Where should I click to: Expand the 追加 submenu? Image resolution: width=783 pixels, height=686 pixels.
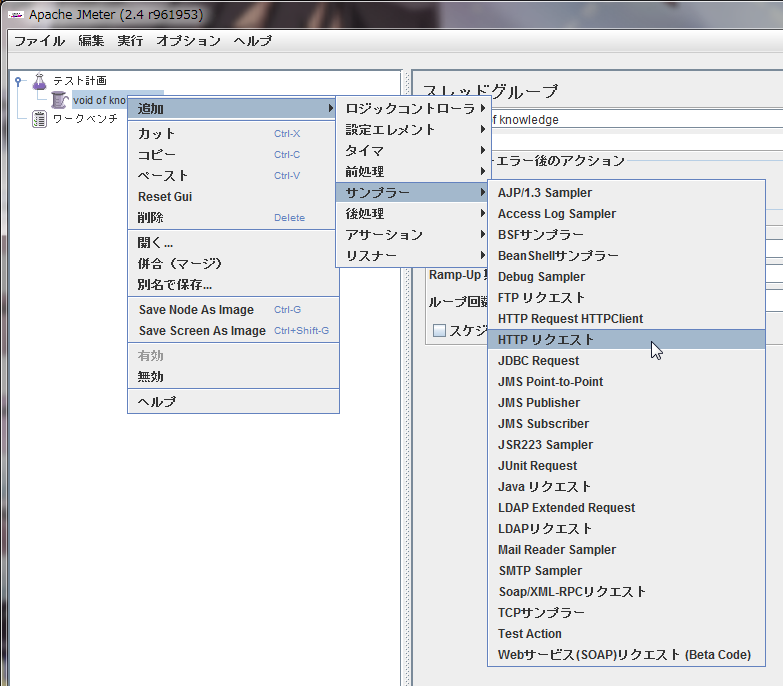point(232,108)
